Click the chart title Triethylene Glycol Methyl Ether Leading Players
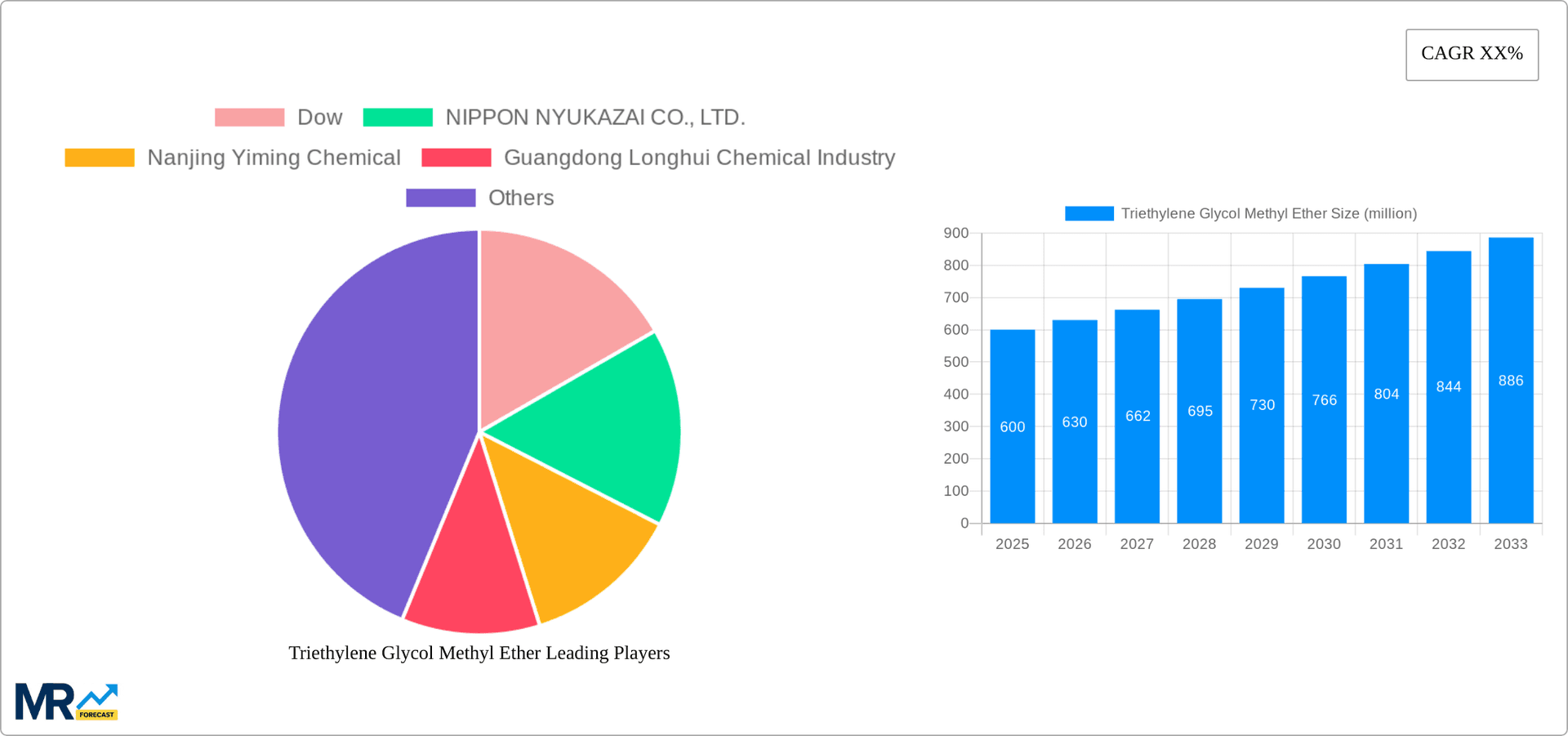Viewport: 1568px width, 736px height. 479,653
